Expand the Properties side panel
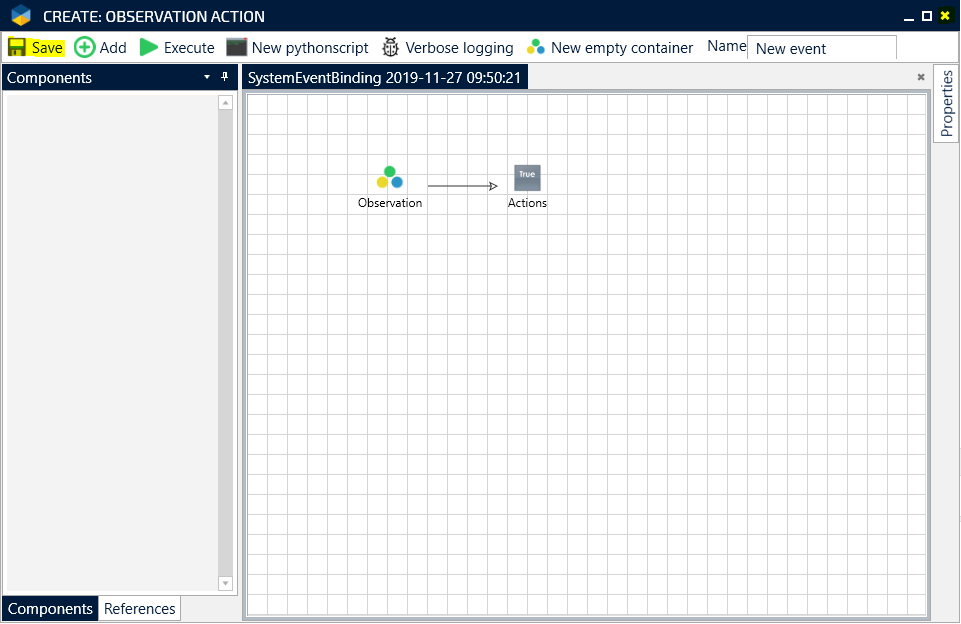Screen dimensions: 961x624 (x=946, y=104)
